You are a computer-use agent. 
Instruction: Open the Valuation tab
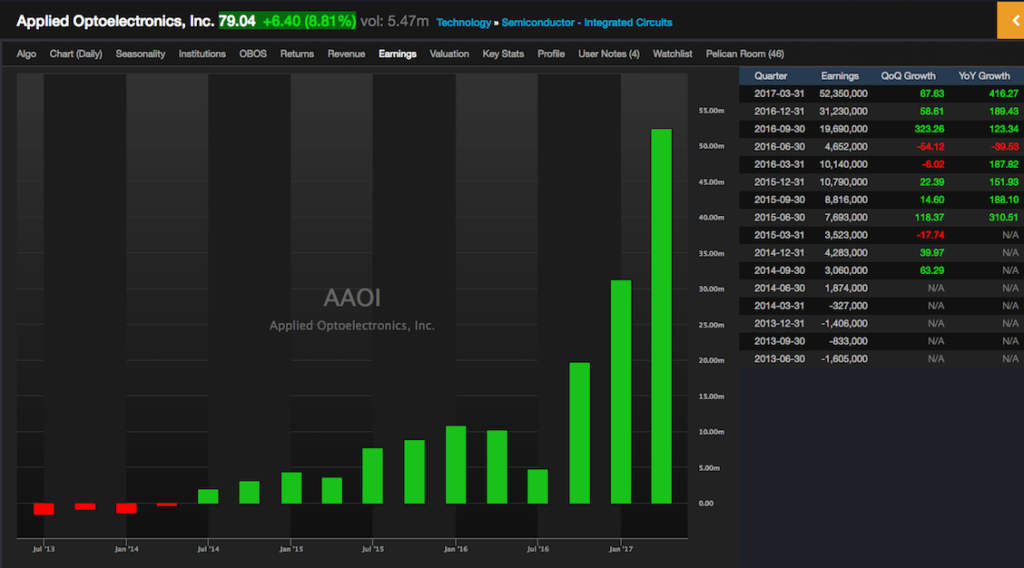coord(449,54)
